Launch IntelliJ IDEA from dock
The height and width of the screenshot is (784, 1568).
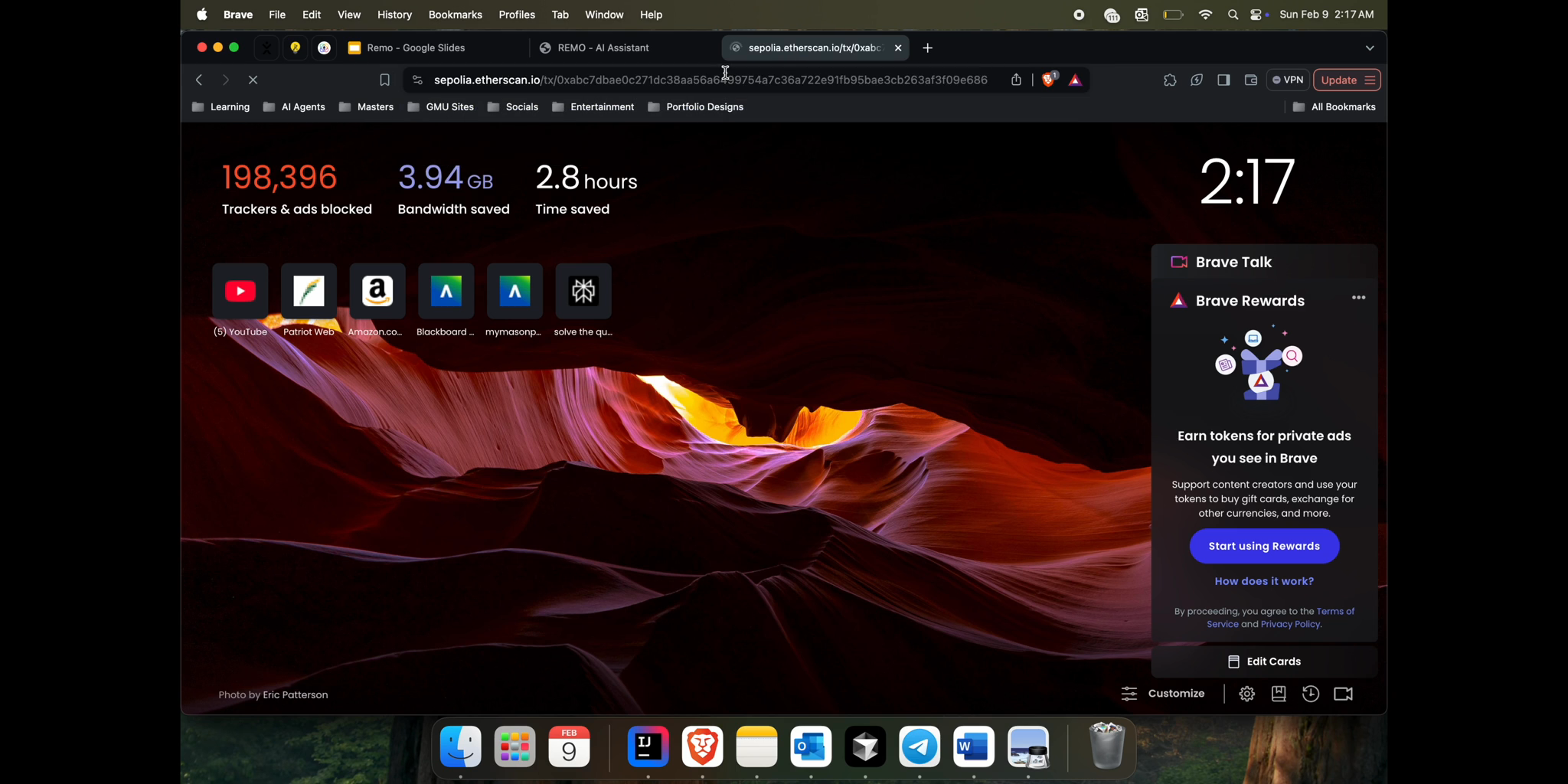point(648,746)
